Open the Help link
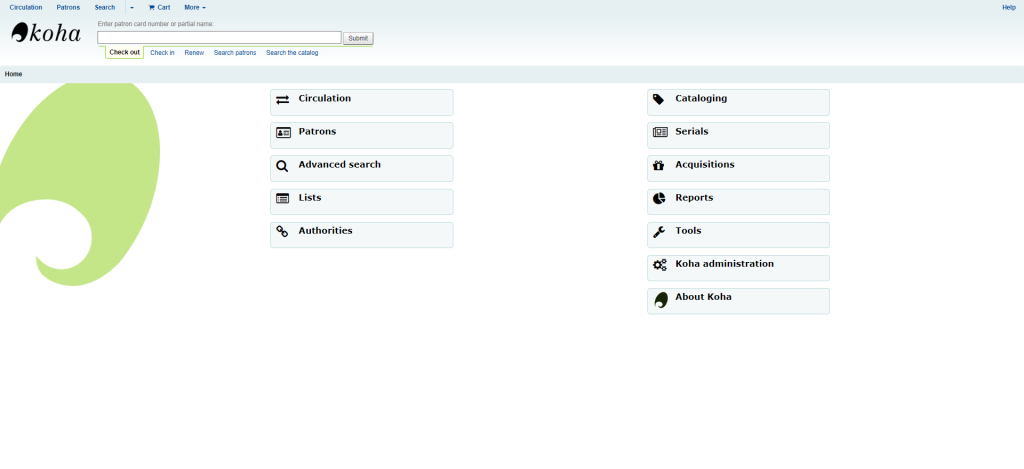This screenshot has height=469, width=1024. 1008,7
